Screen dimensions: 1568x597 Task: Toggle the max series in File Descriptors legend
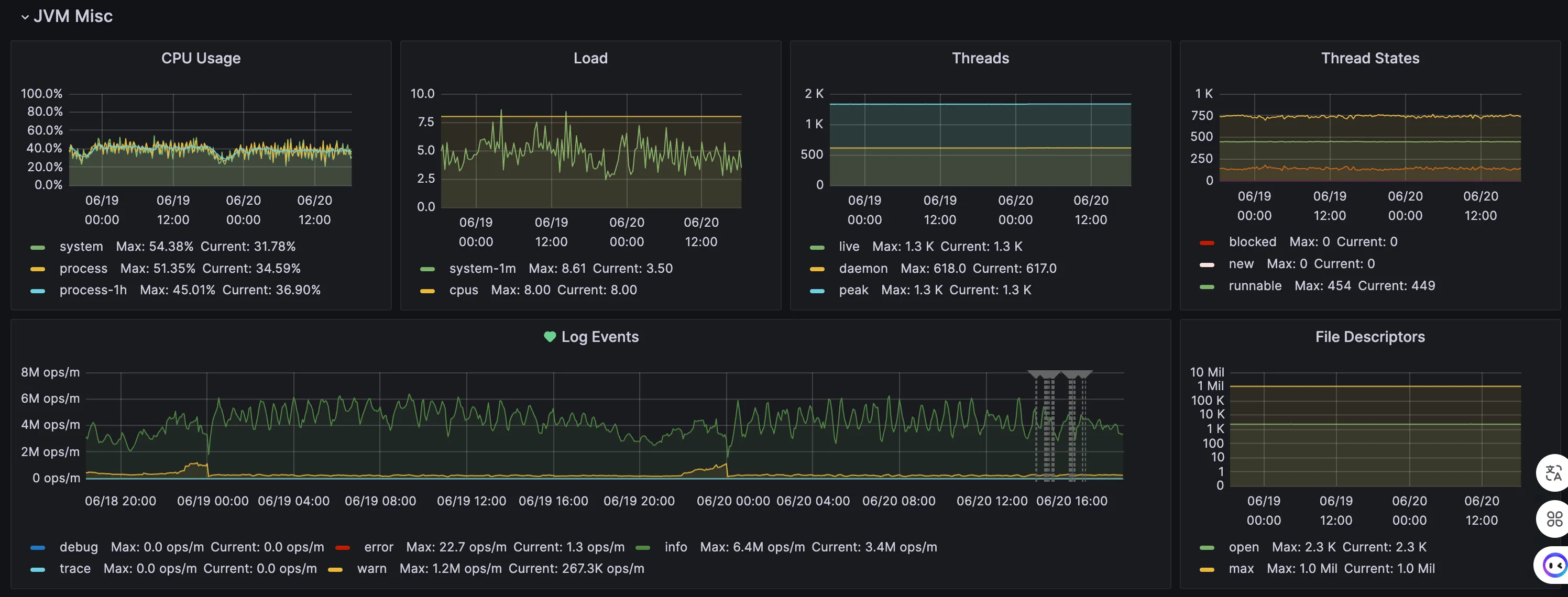1241,568
